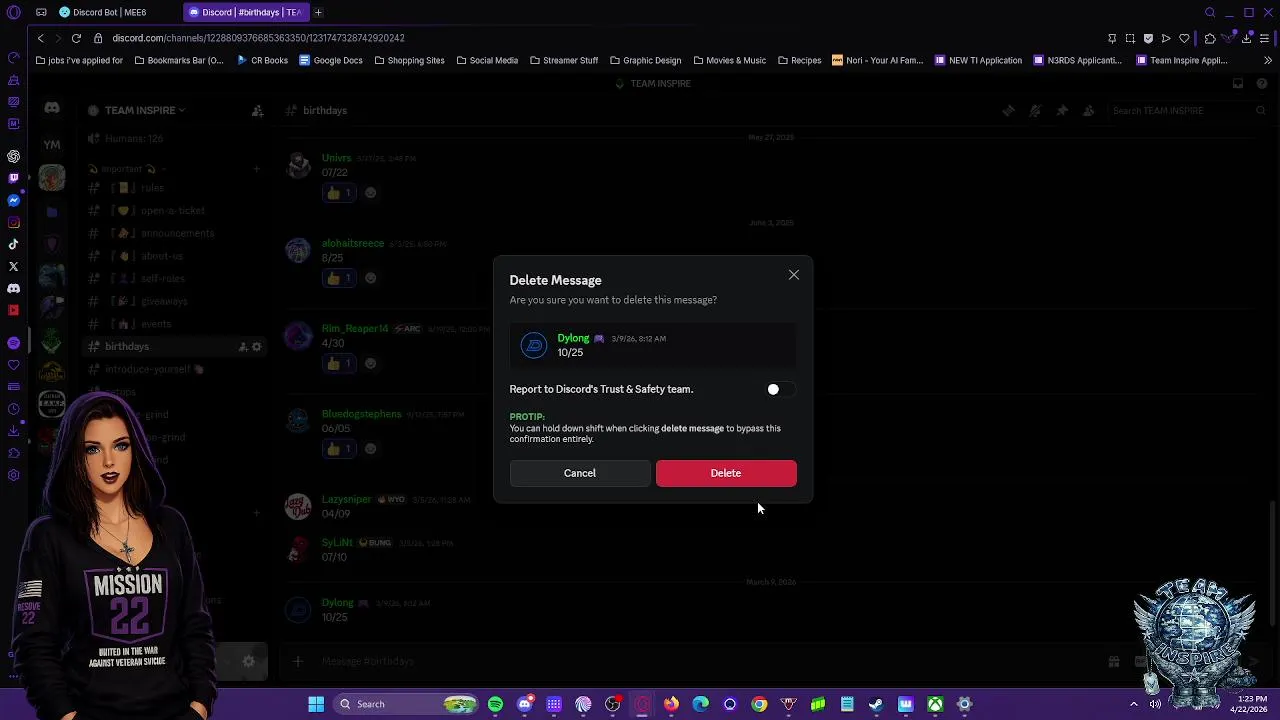Image resolution: width=1280 pixels, height=720 pixels.
Task: Open the Bookmarks Bar folder
Action: pyautogui.click(x=179, y=60)
